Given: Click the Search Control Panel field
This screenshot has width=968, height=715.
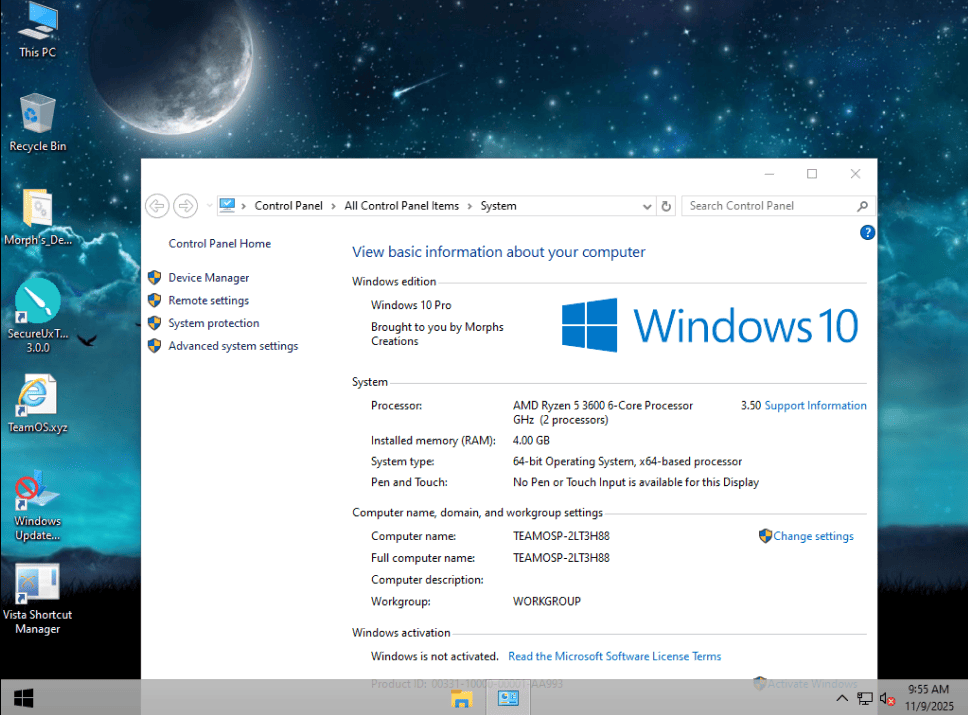Looking at the screenshot, I should 768,206.
